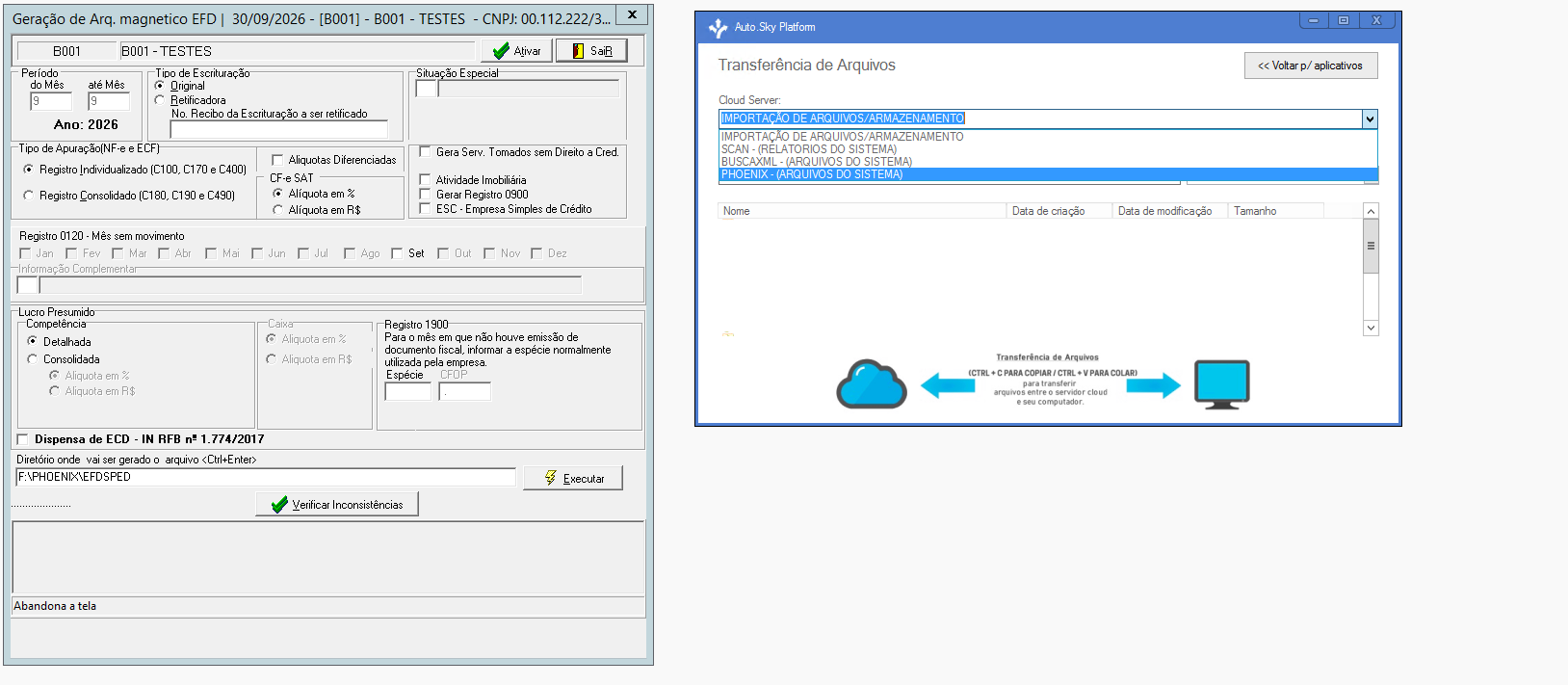Close the Geração de Arq. magnetico EFD window
Screen dimensions: 1568x685
pos(632,15)
